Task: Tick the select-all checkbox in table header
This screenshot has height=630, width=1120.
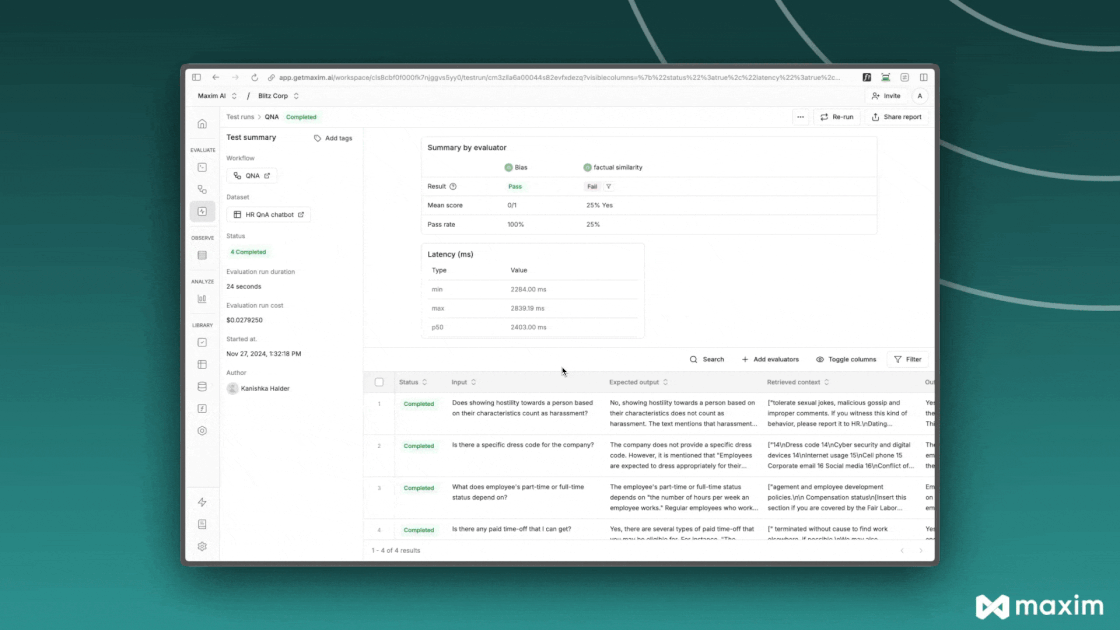Action: point(379,382)
